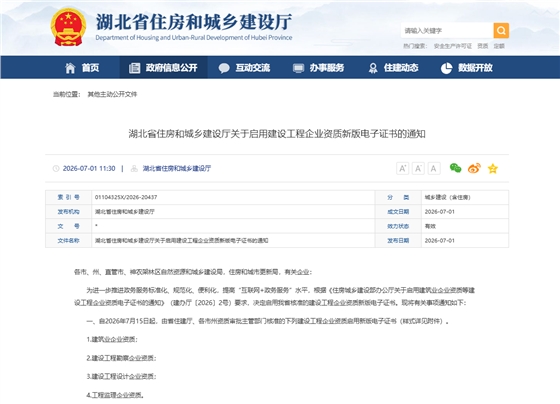Share article via WeChat icon

coord(455,168)
